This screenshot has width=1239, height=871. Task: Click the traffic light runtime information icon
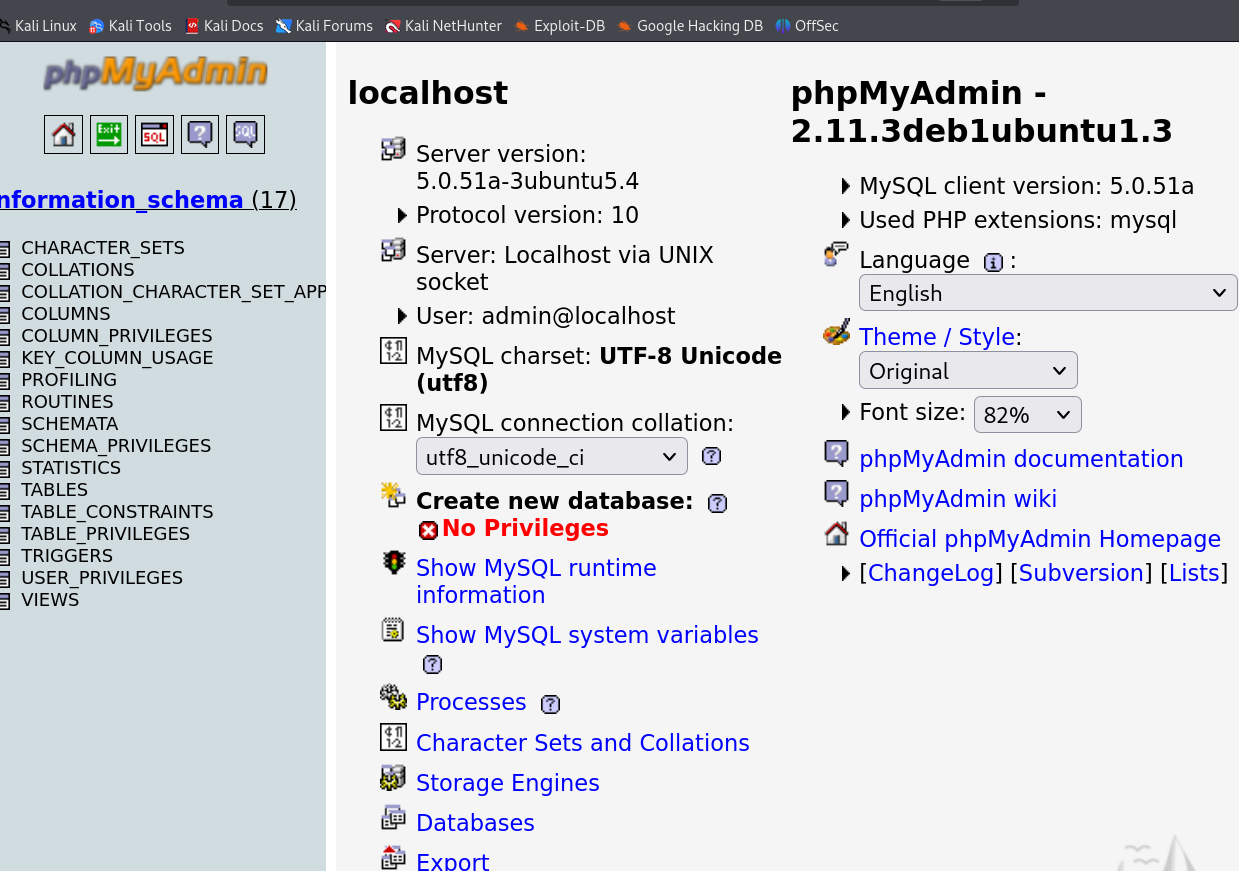tap(393, 562)
